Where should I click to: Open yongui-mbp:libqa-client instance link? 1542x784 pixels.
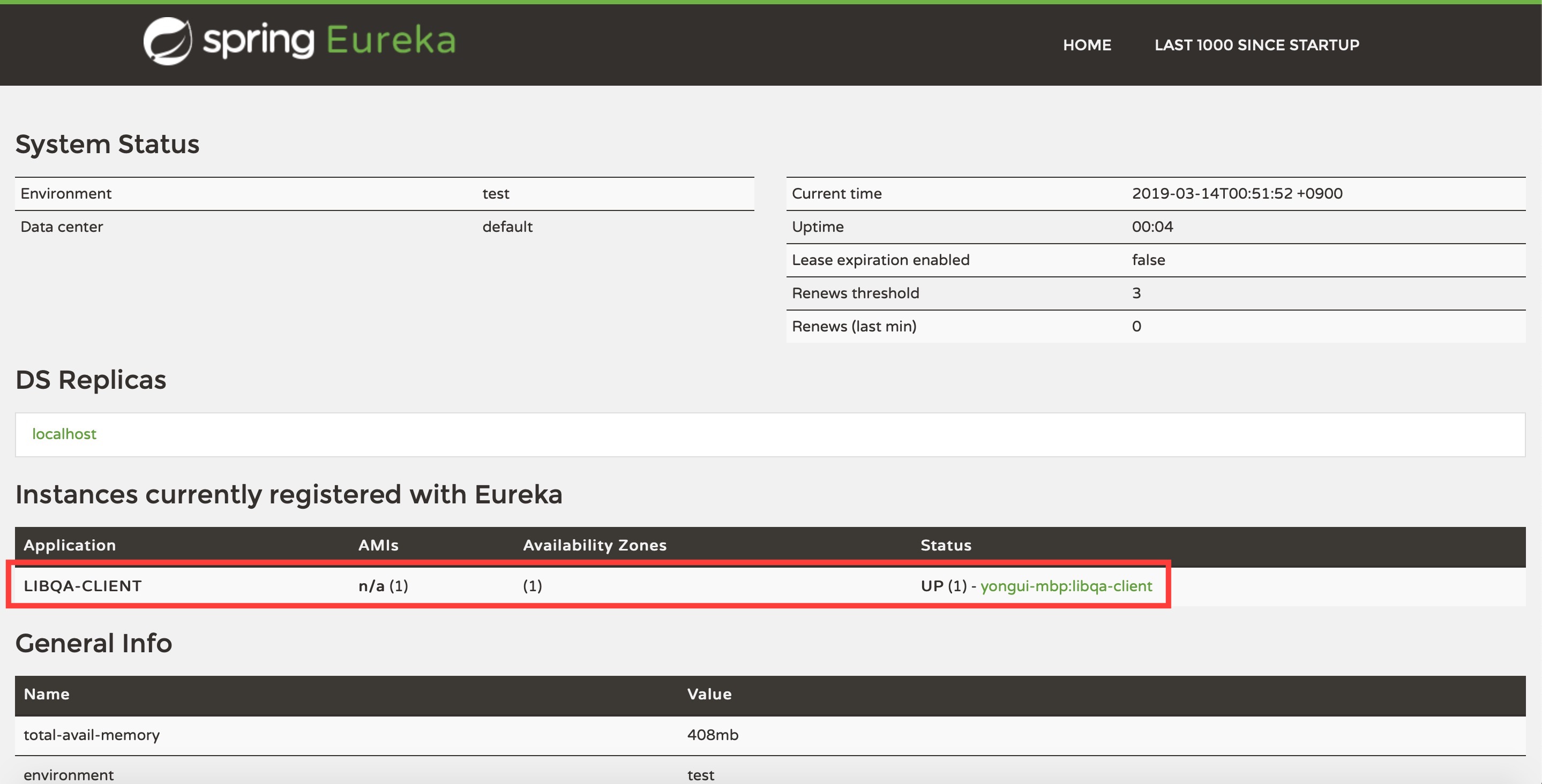click(x=1066, y=586)
